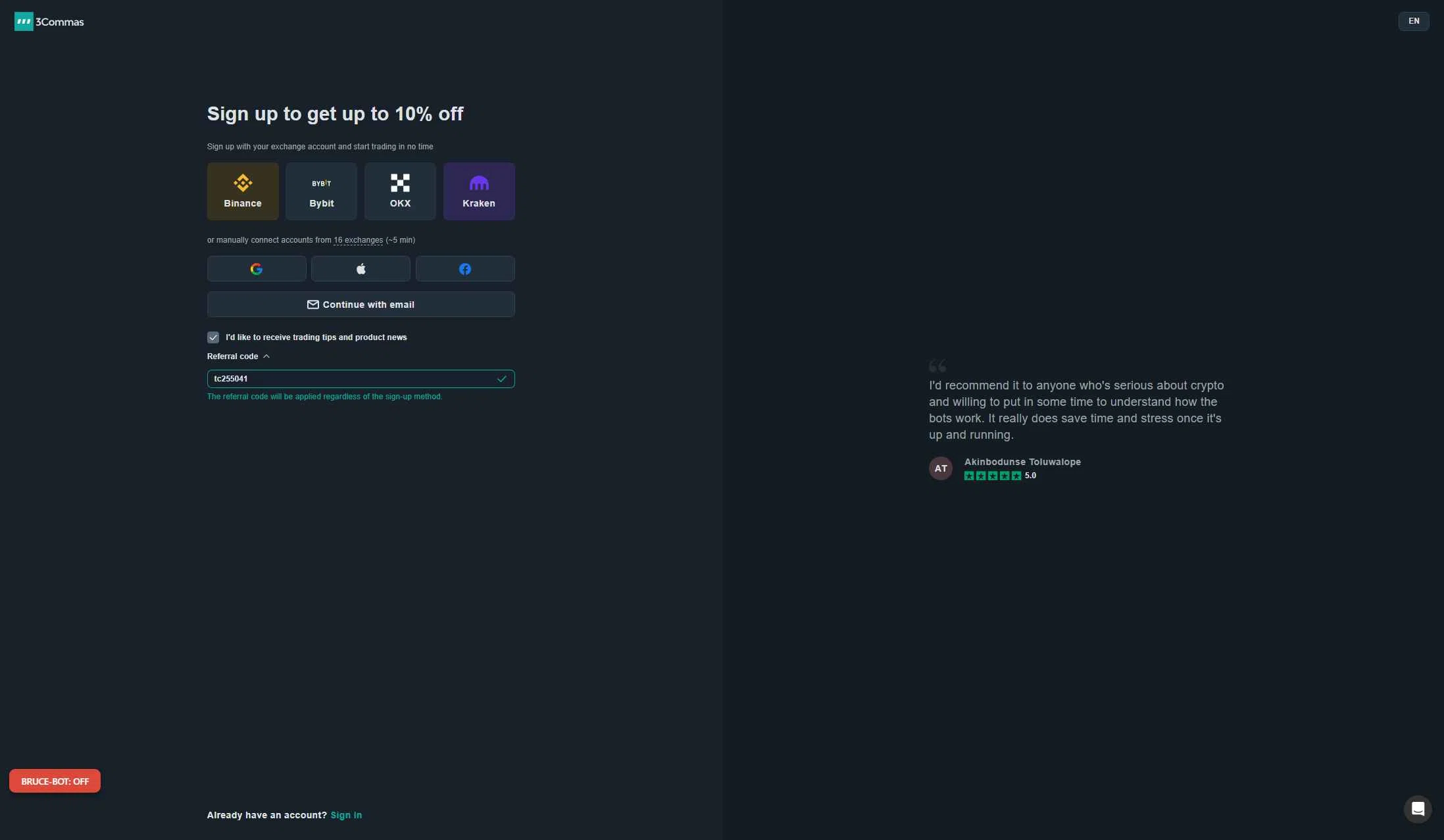Select the Bybit exchange icon
Image resolution: width=1444 pixels, height=840 pixels.
coord(321,184)
